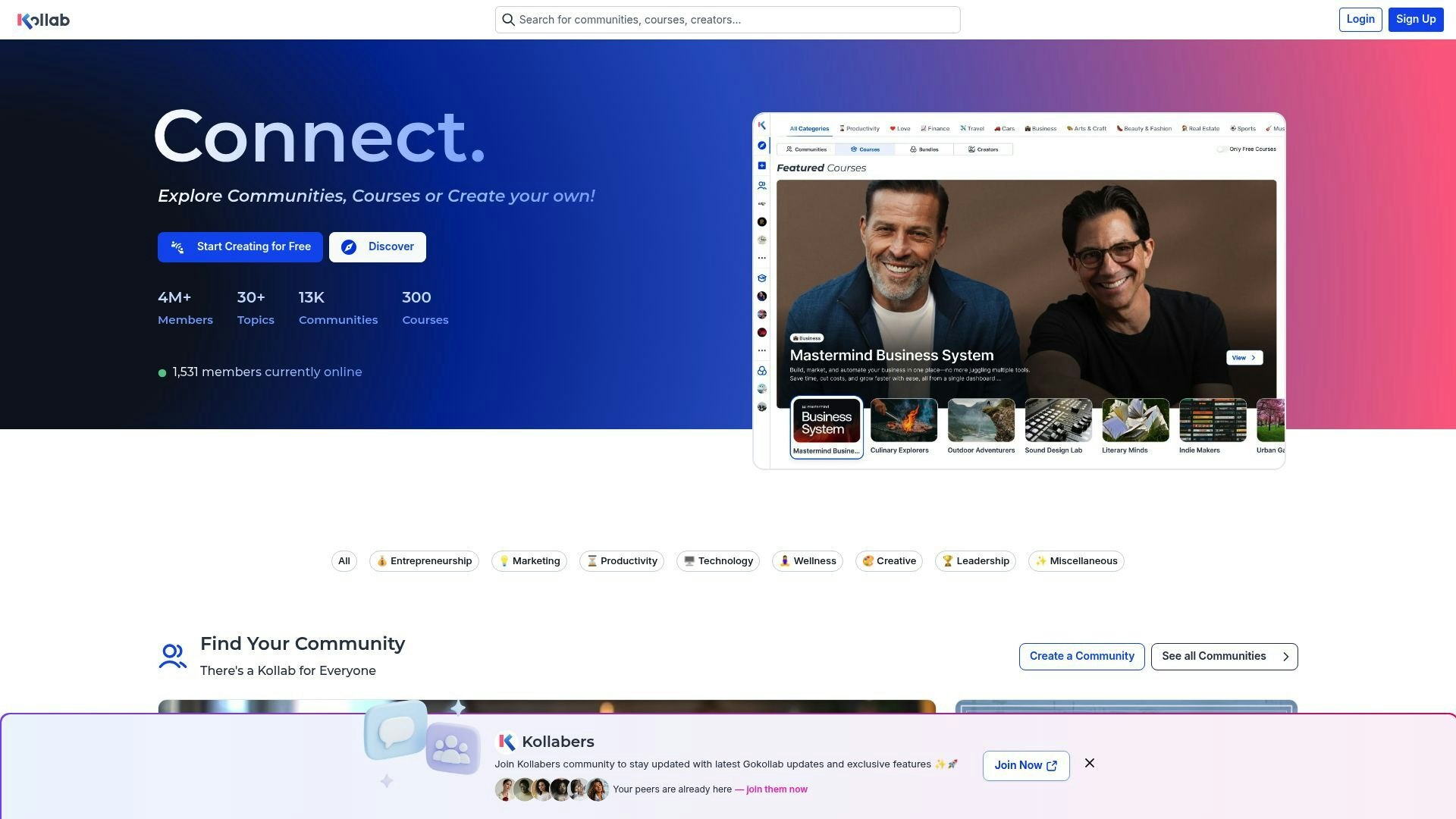The height and width of the screenshot is (819, 1456).
Task: Filter by Entrepreneurship category
Action: pyautogui.click(x=424, y=561)
